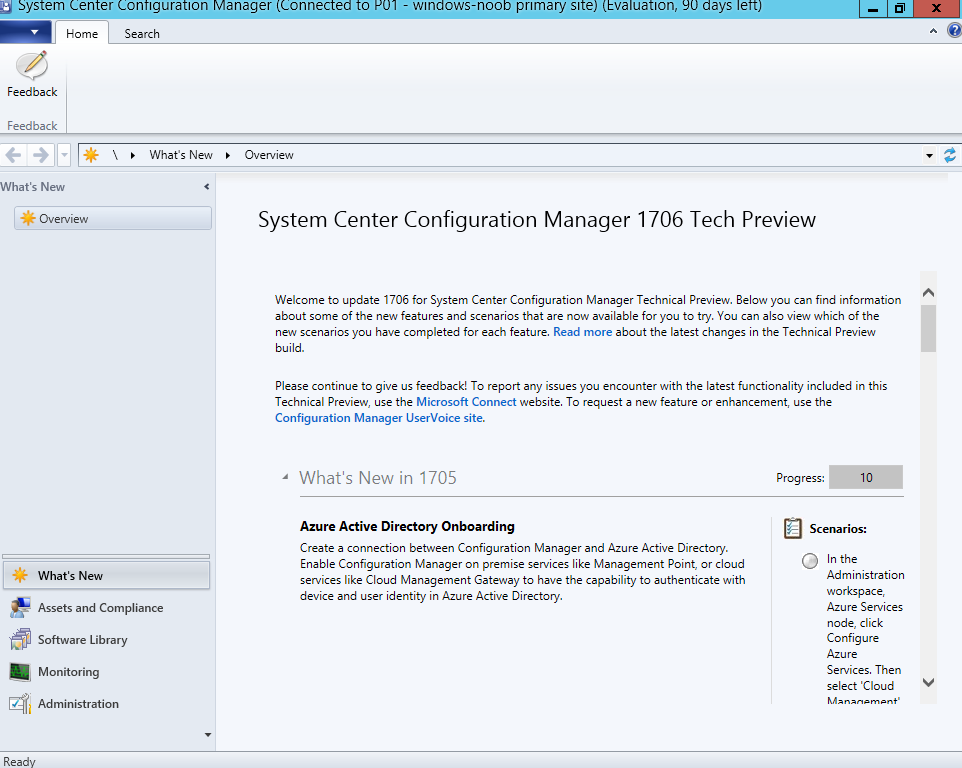The width and height of the screenshot is (962, 768).
Task: Select Overview in the breadcrumb path
Action: click(x=269, y=155)
